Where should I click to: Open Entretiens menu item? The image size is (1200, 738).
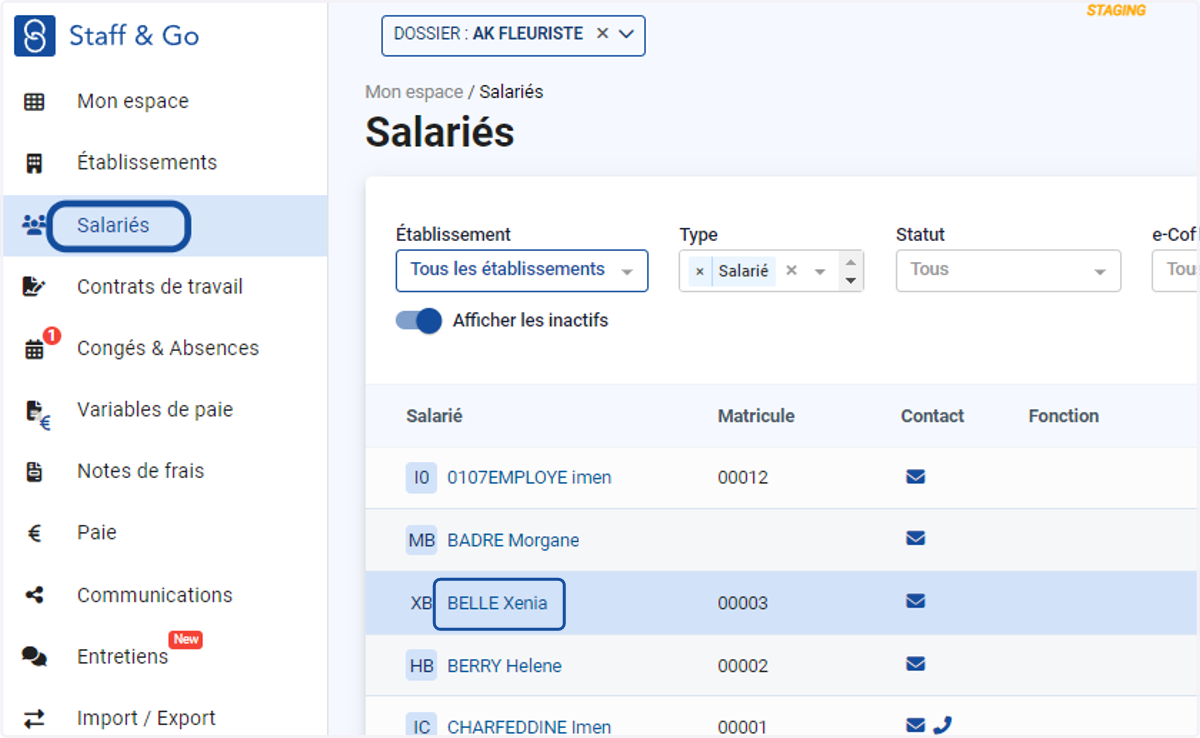[123, 657]
